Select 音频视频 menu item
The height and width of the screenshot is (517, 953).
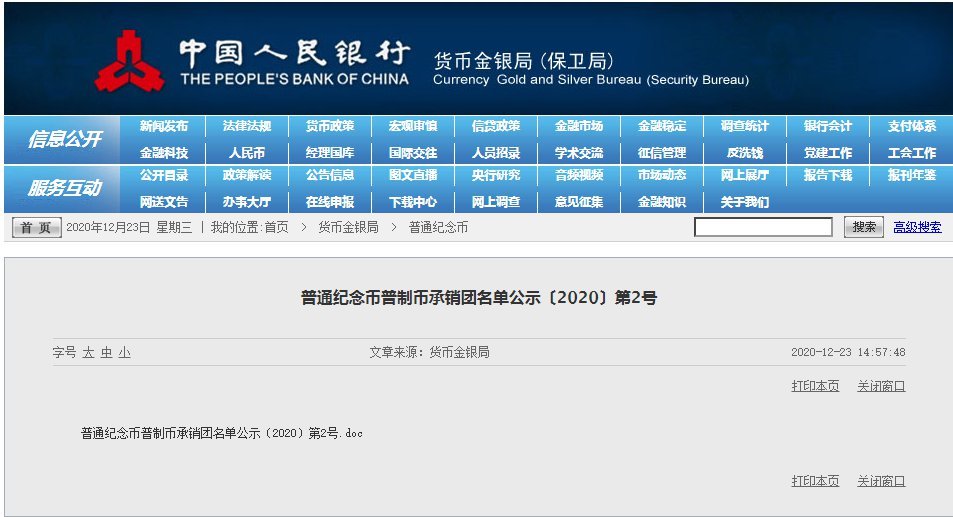coord(579,175)
